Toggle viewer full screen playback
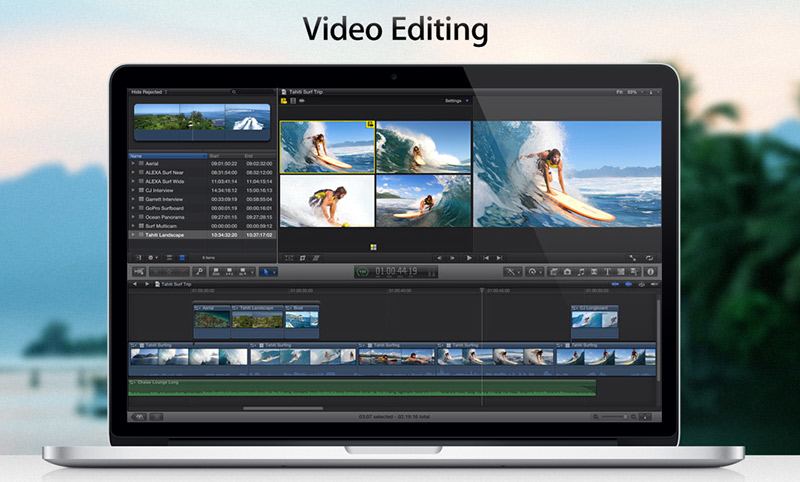The image size is (800, 482). (x=633, y=258)
